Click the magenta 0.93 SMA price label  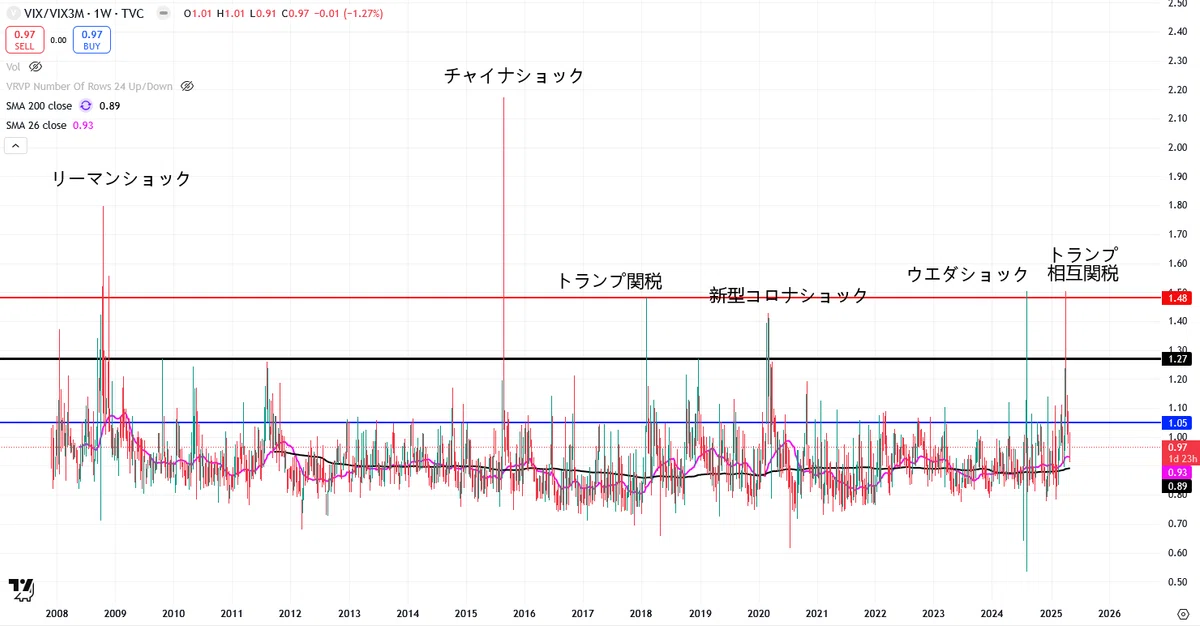(1177, 471)
